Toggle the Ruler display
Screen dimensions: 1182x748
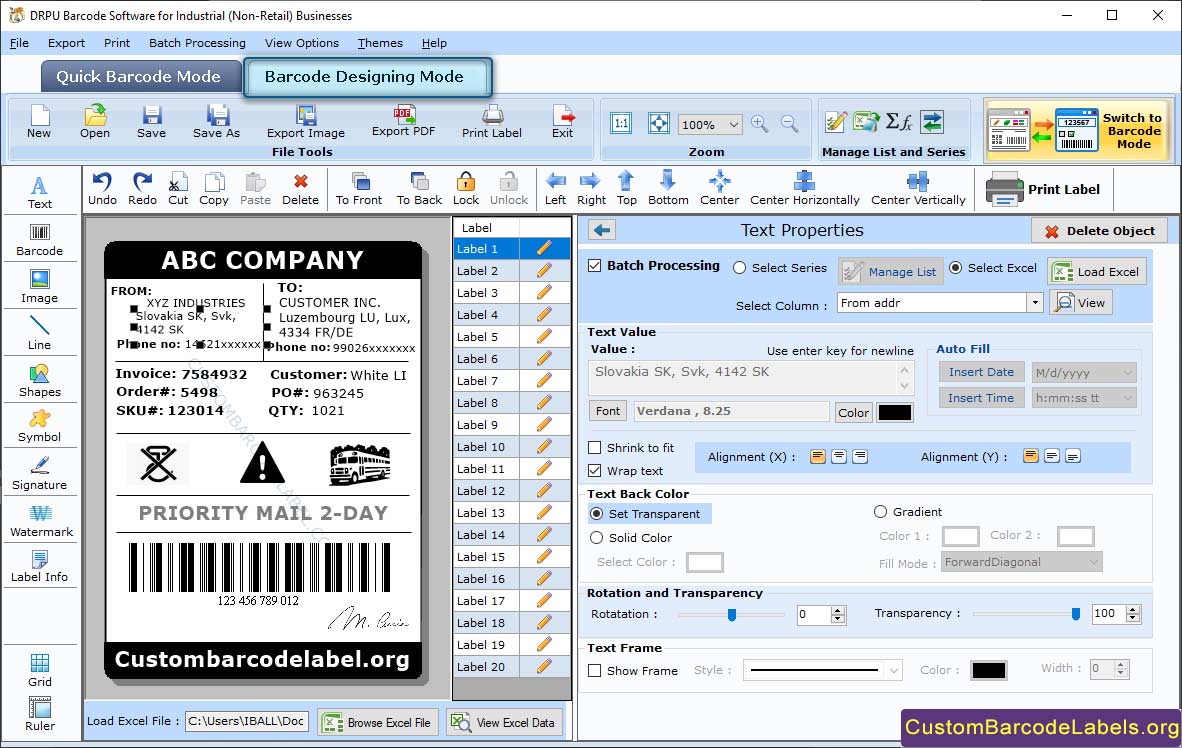pos(40,714)
